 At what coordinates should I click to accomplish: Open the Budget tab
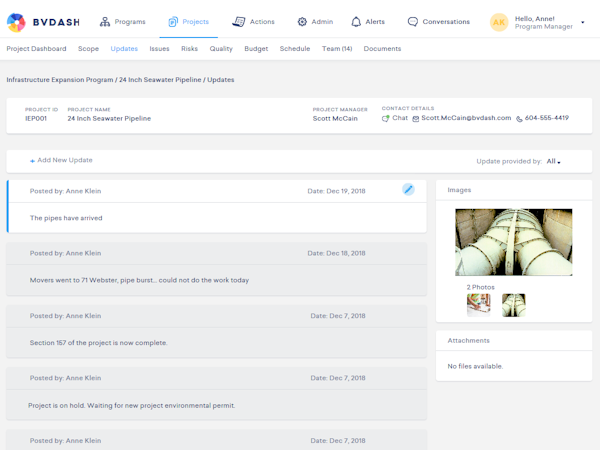256,48
